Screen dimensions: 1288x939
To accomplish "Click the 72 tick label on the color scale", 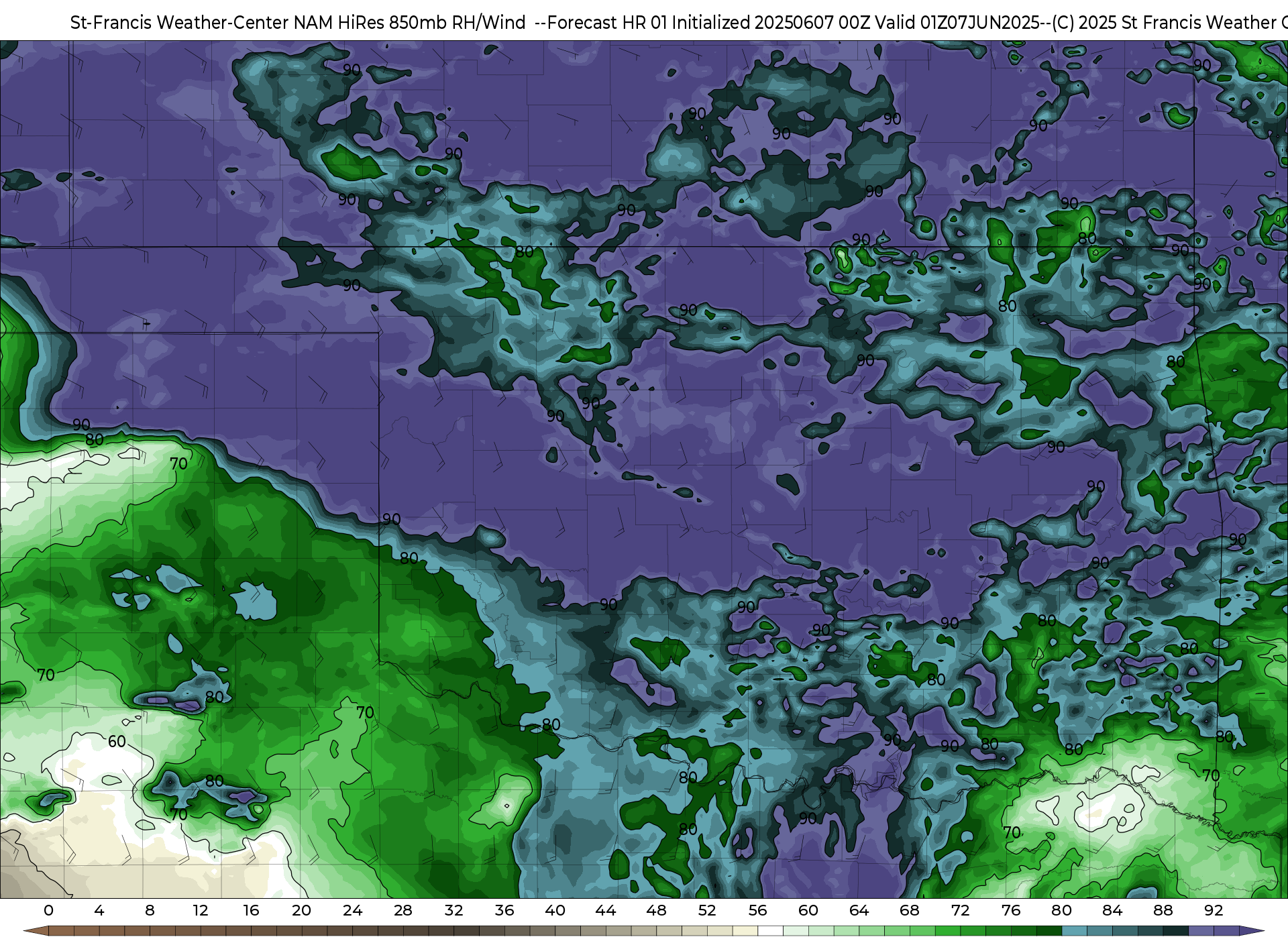I will (960, 910).
